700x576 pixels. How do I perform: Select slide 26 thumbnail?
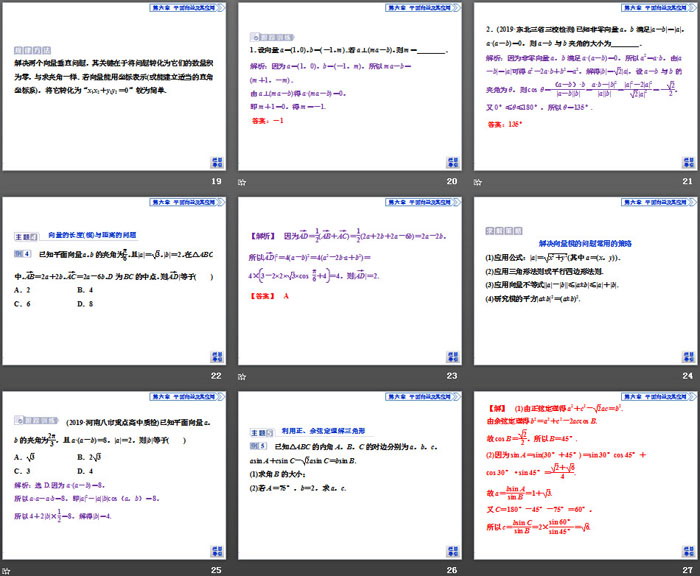350,476
